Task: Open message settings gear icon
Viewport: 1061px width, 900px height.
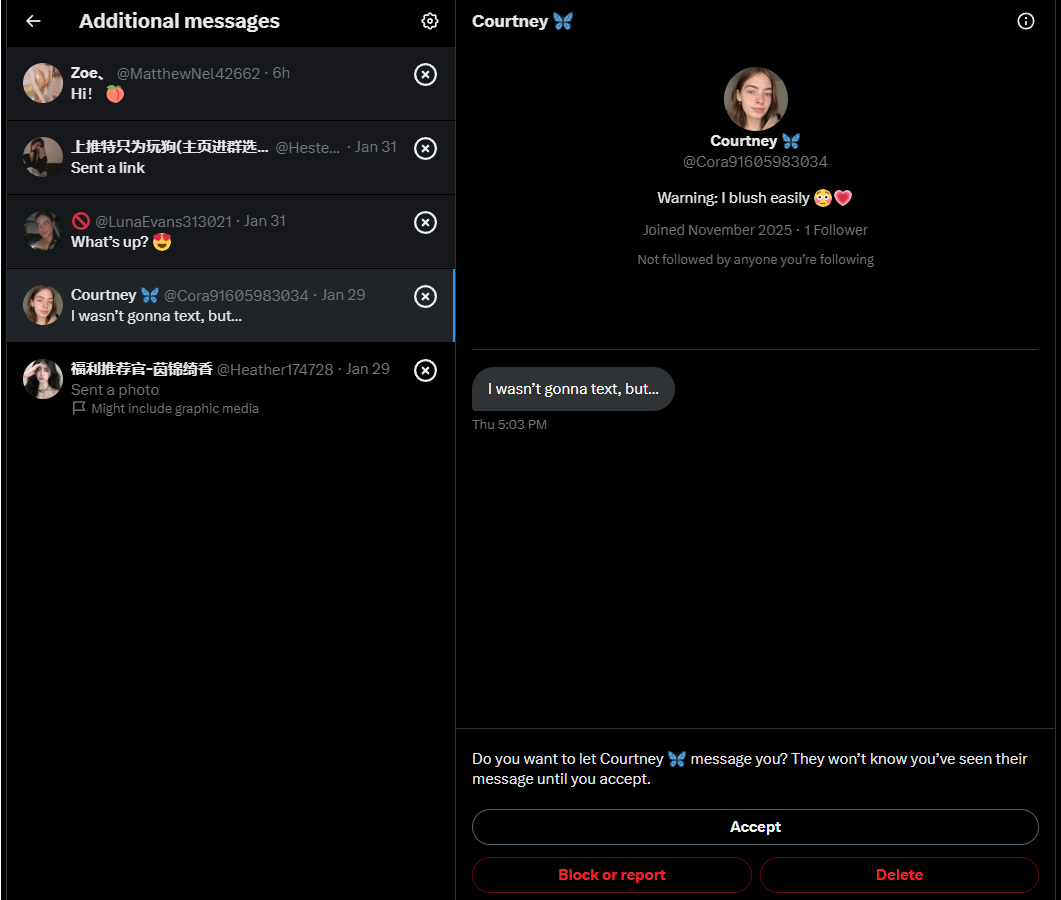Action: (x=430, y=21)
